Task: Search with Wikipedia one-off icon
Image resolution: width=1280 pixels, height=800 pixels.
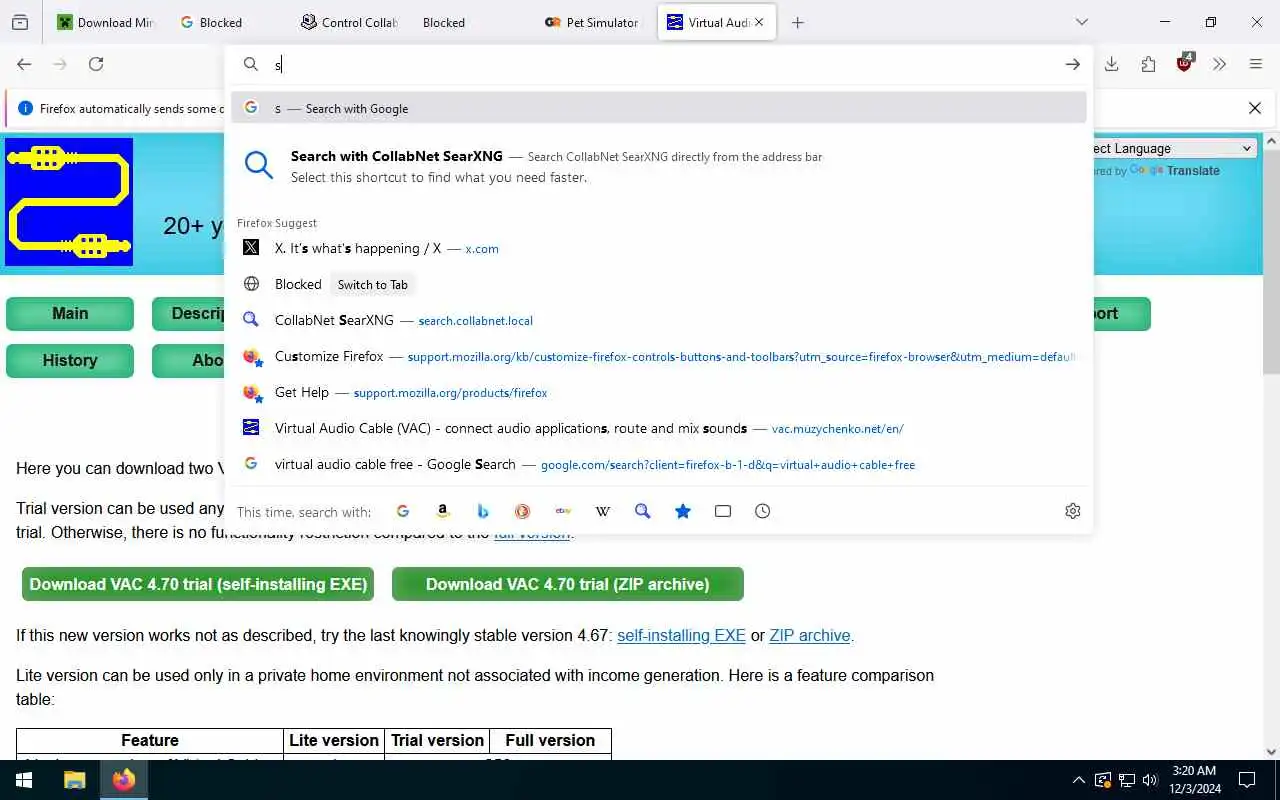Action: [603, 511]
